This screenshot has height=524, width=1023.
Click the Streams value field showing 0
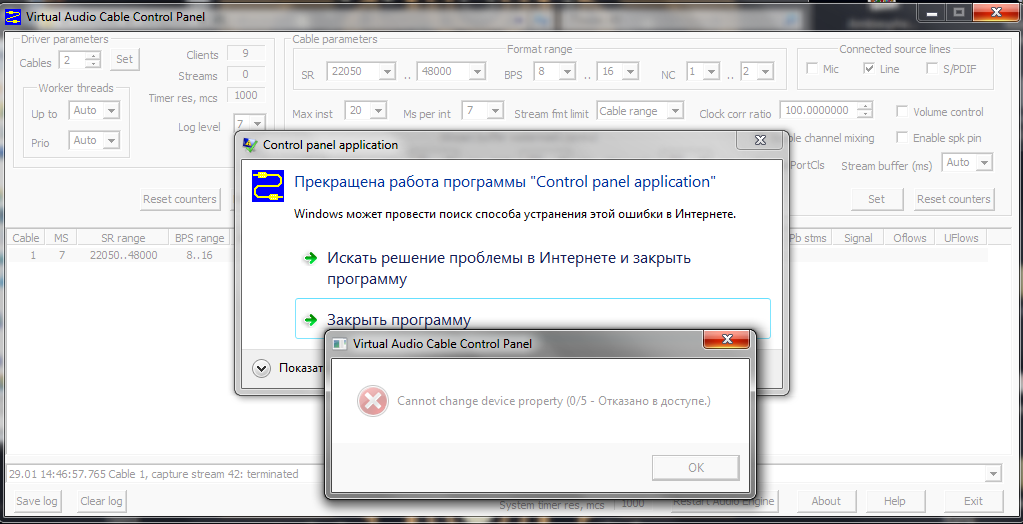[246, 75]
